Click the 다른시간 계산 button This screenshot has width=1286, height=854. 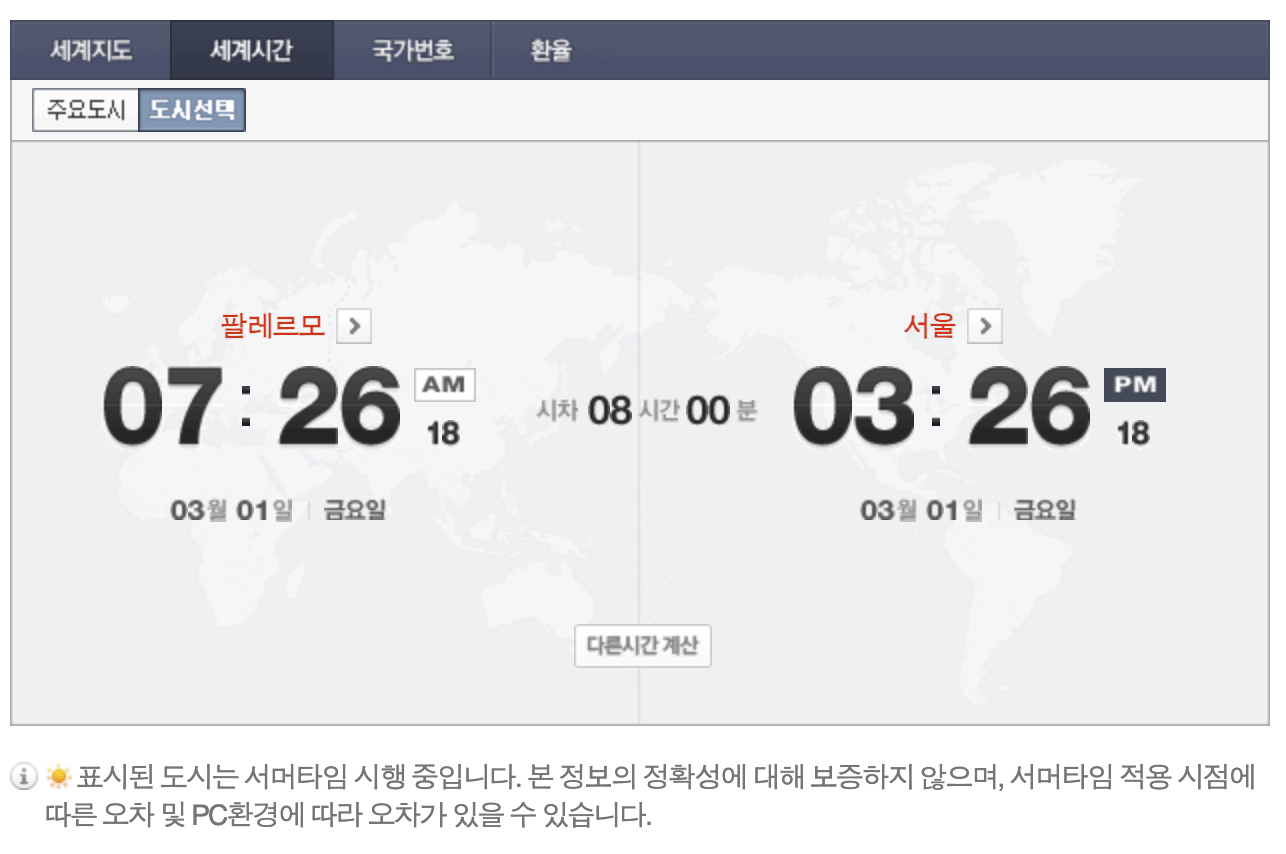click(x=643, y=646)
